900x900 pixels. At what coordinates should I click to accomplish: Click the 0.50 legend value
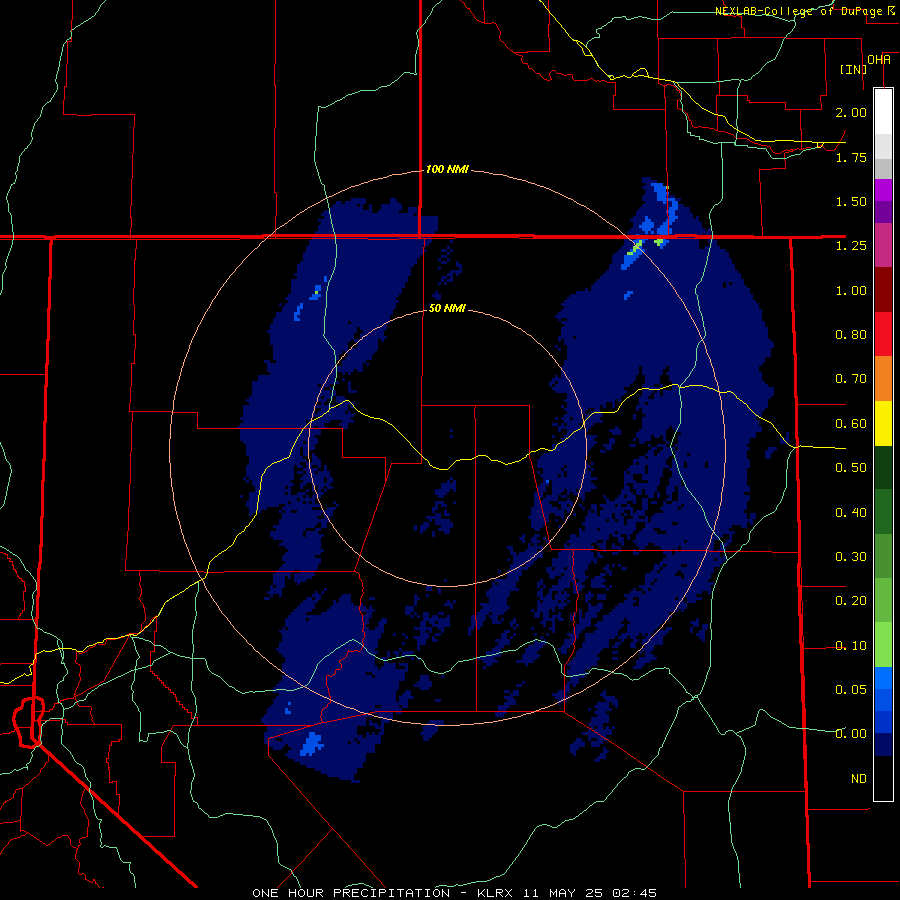pyautogui.click(x=851, y=468)
